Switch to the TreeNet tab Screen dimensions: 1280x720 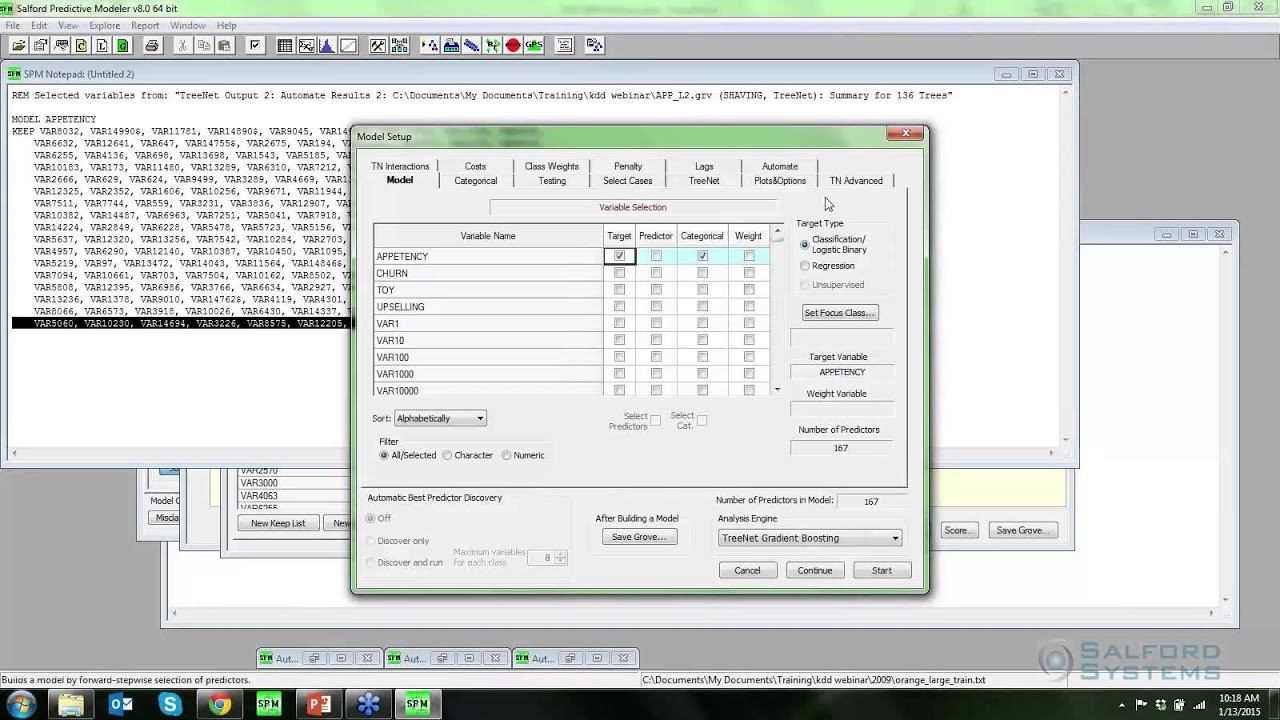pos(704,181)
